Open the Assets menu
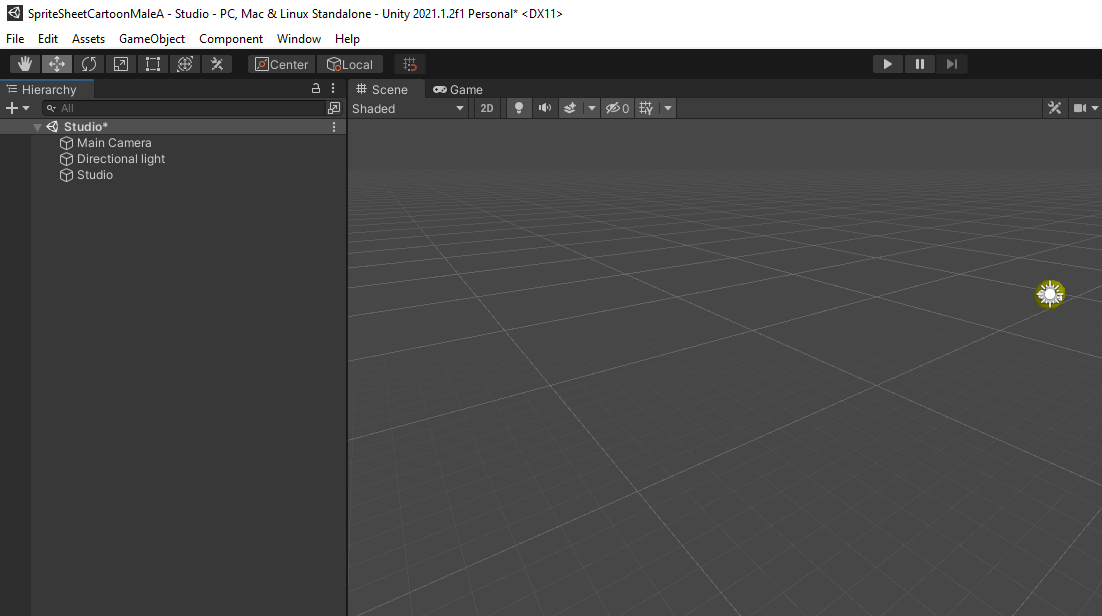 point(89,39)
